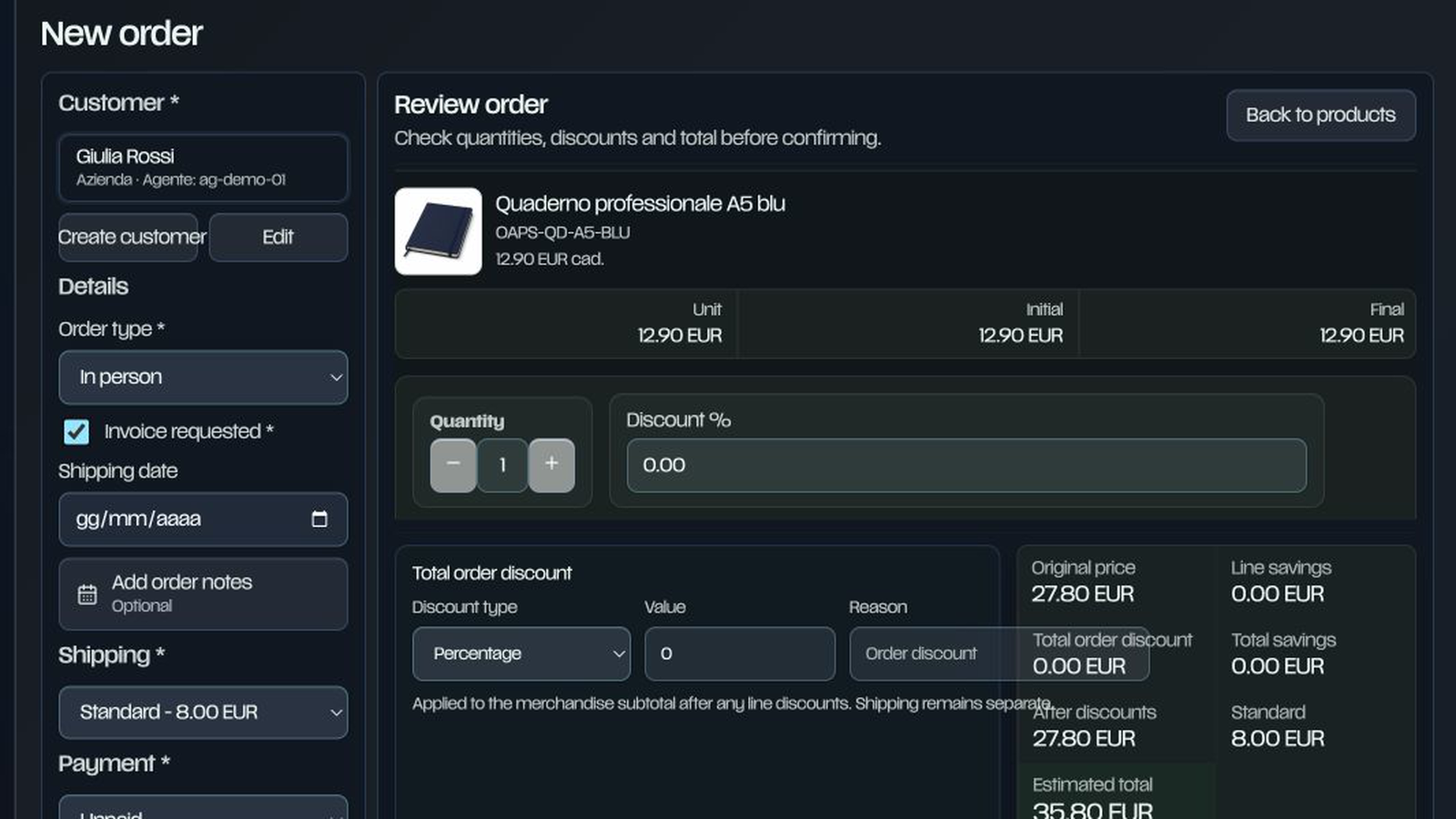Image resolution: width=1456 pixels, height=819 pixels.
Task: Open the Order type dropdown
Action: point(203,377)
